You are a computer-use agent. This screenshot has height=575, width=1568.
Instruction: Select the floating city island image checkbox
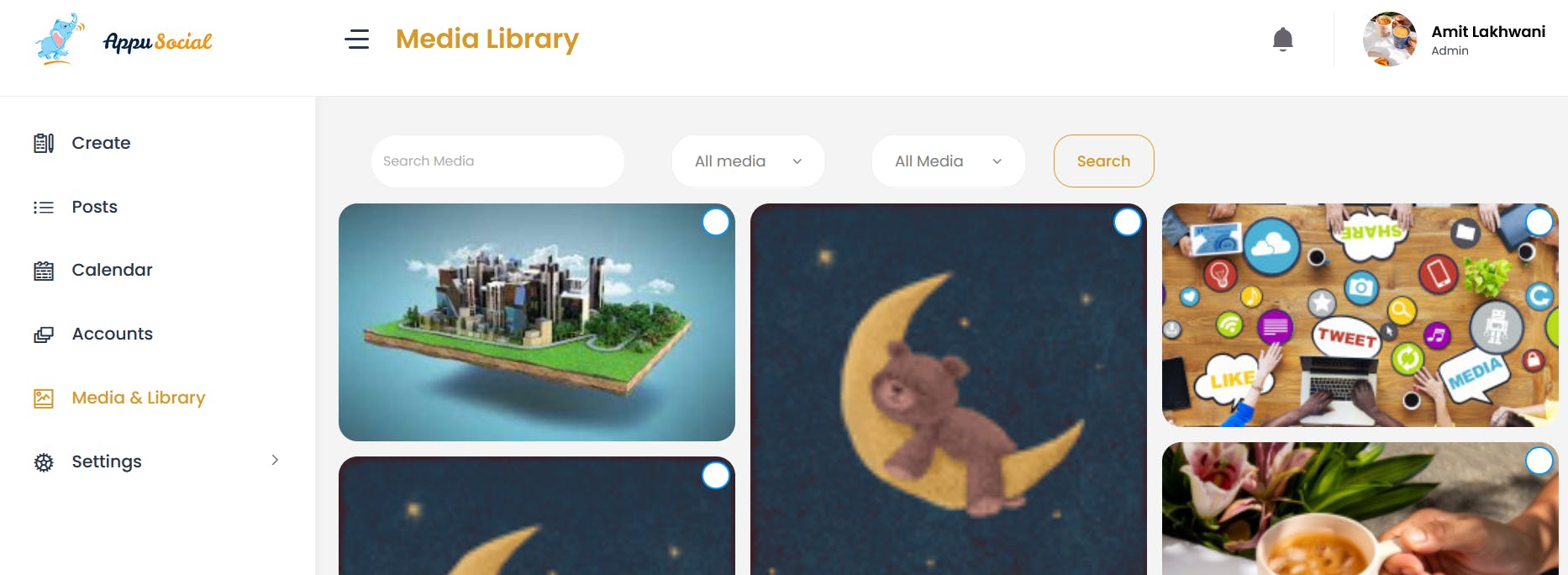(716, 222)
